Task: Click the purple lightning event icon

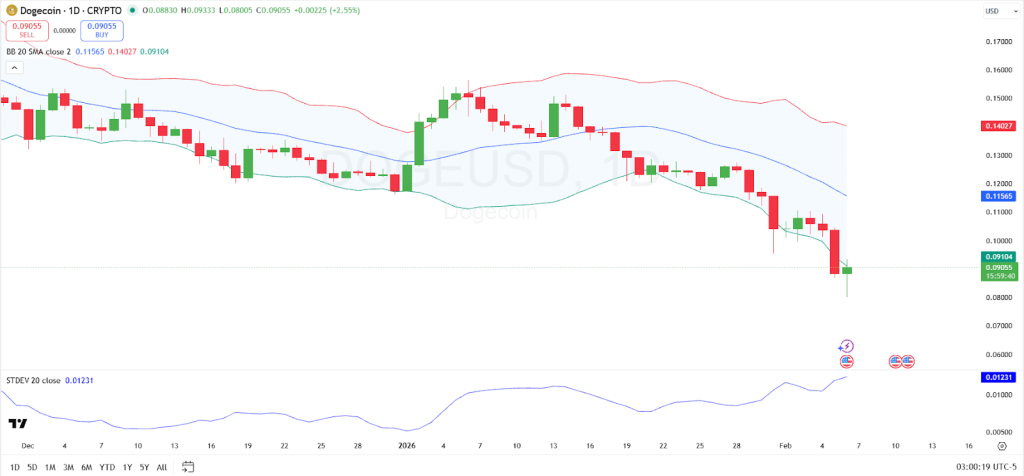Action: 846,346
